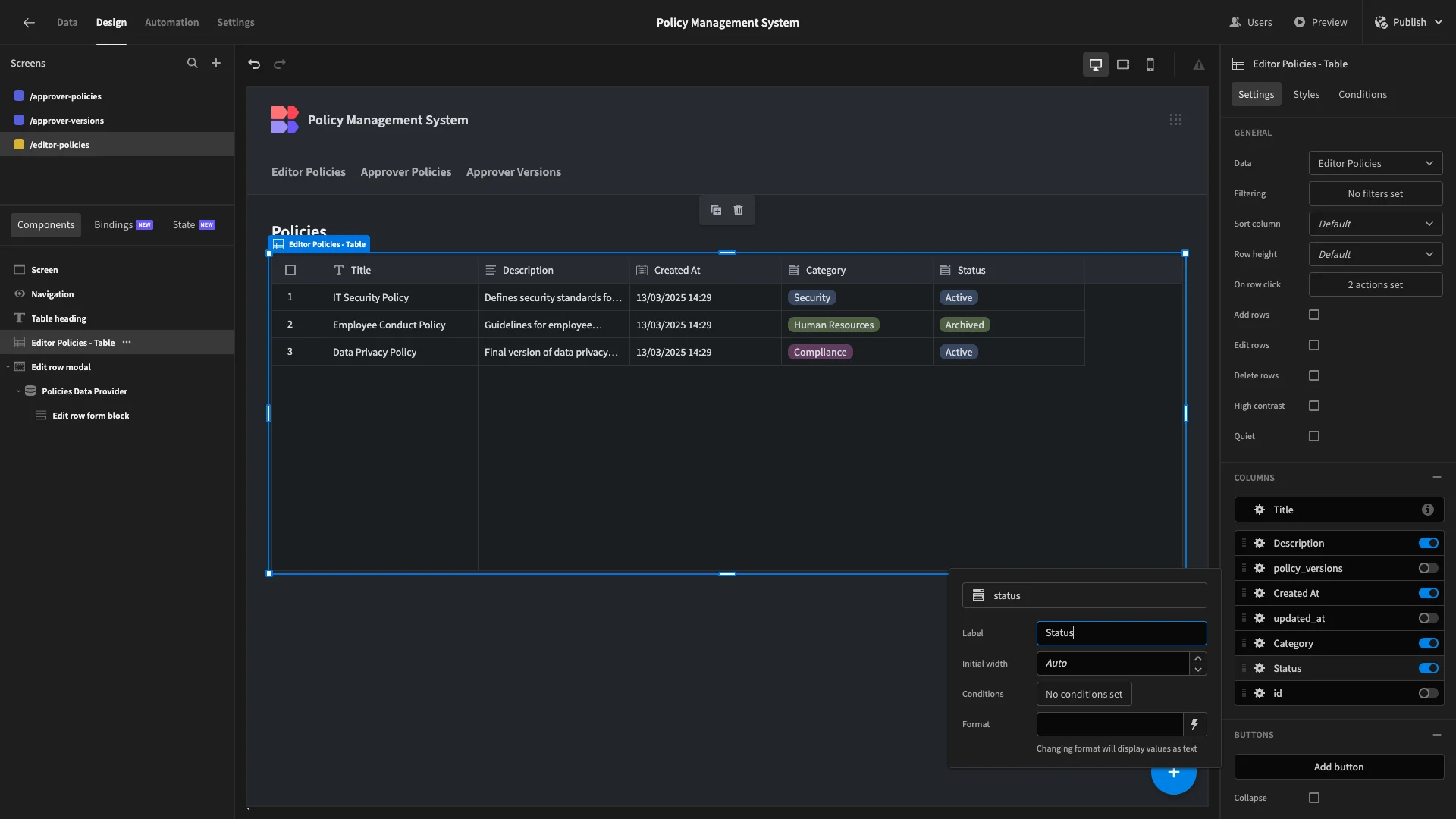Image resolution: width=1456 pixels, height=819 pixels.
Task: Switch to the Styles tab
Action: (1306, 94)
